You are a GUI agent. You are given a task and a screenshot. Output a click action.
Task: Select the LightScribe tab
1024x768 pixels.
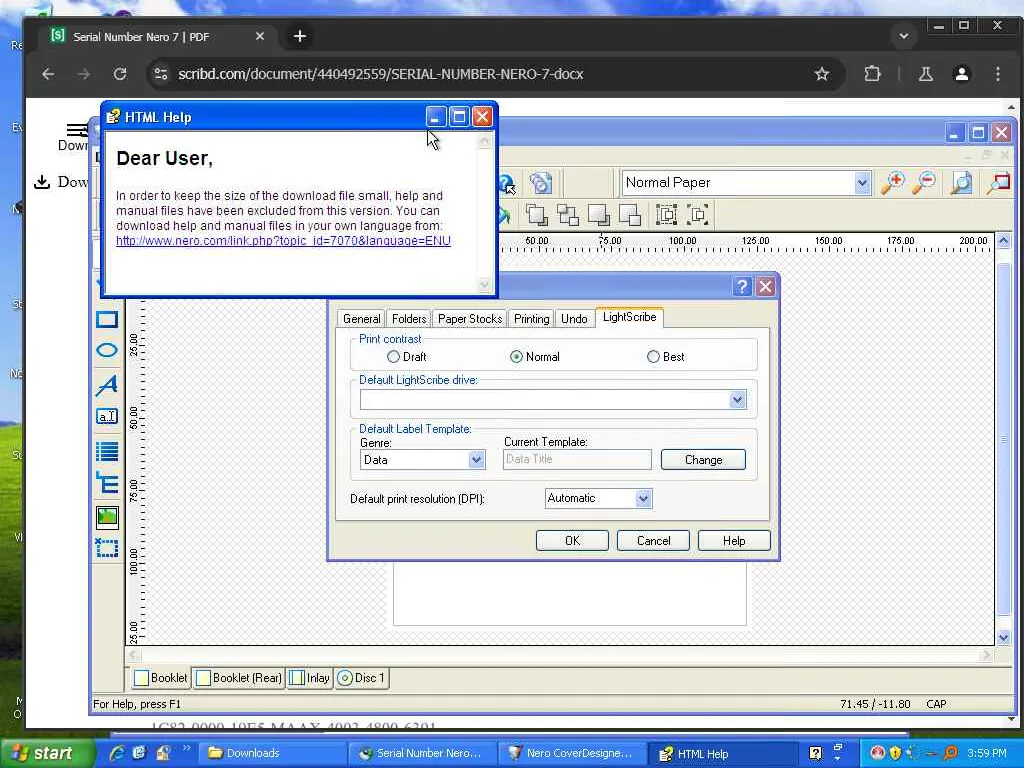[x=630, y=317]
